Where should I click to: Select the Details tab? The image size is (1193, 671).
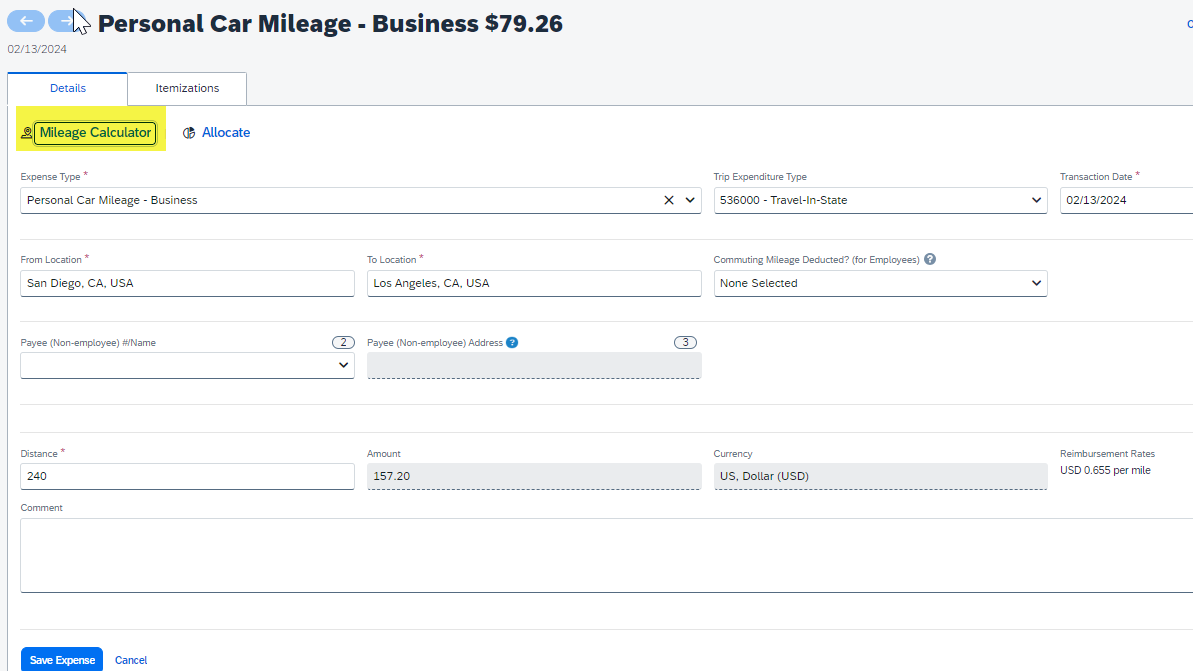[x=68, y=88]
